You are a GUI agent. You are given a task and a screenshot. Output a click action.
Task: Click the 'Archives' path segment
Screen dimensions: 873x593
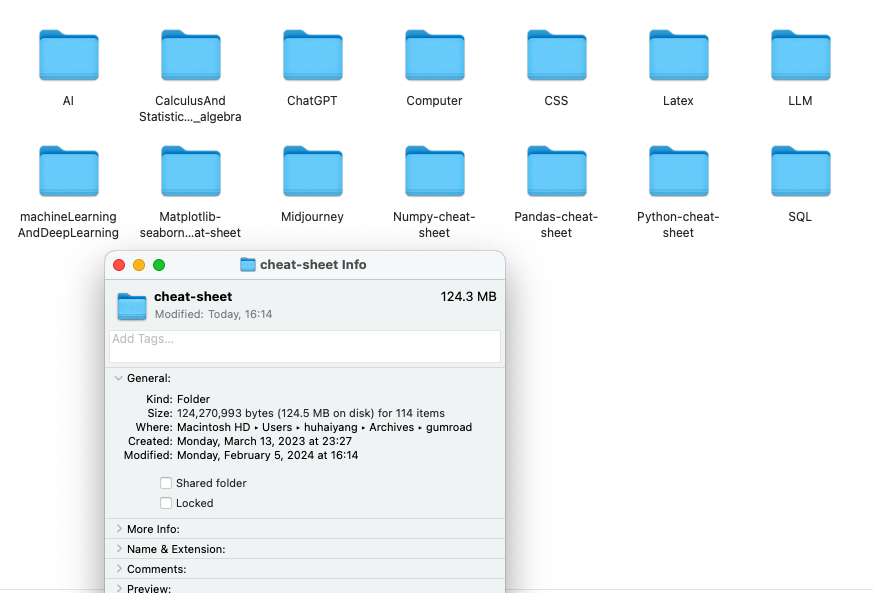391,427
